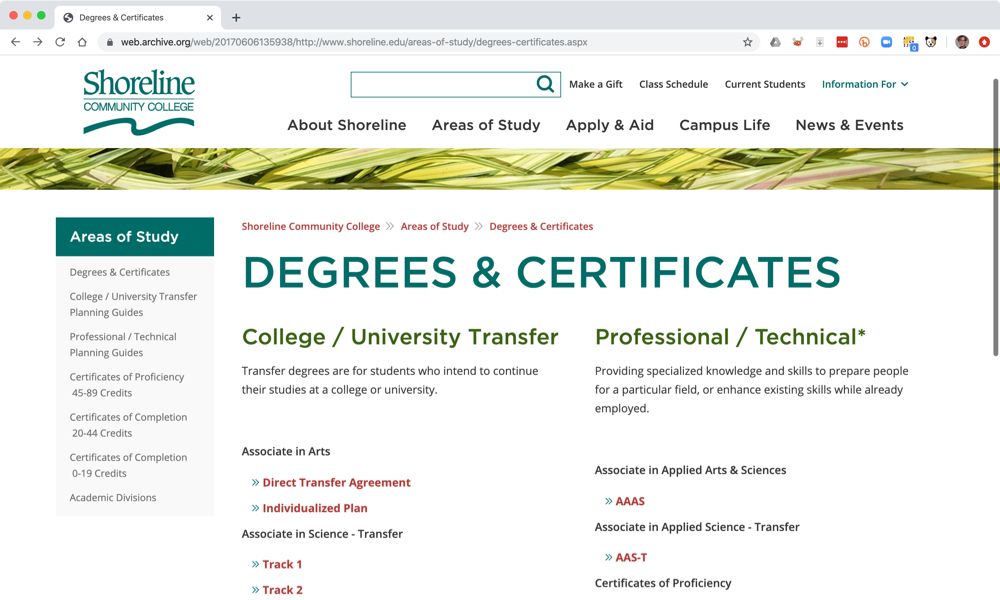Open the Areas of Study breadcrumb link
The image size is (1000, 600).
(x=434, y=226)
